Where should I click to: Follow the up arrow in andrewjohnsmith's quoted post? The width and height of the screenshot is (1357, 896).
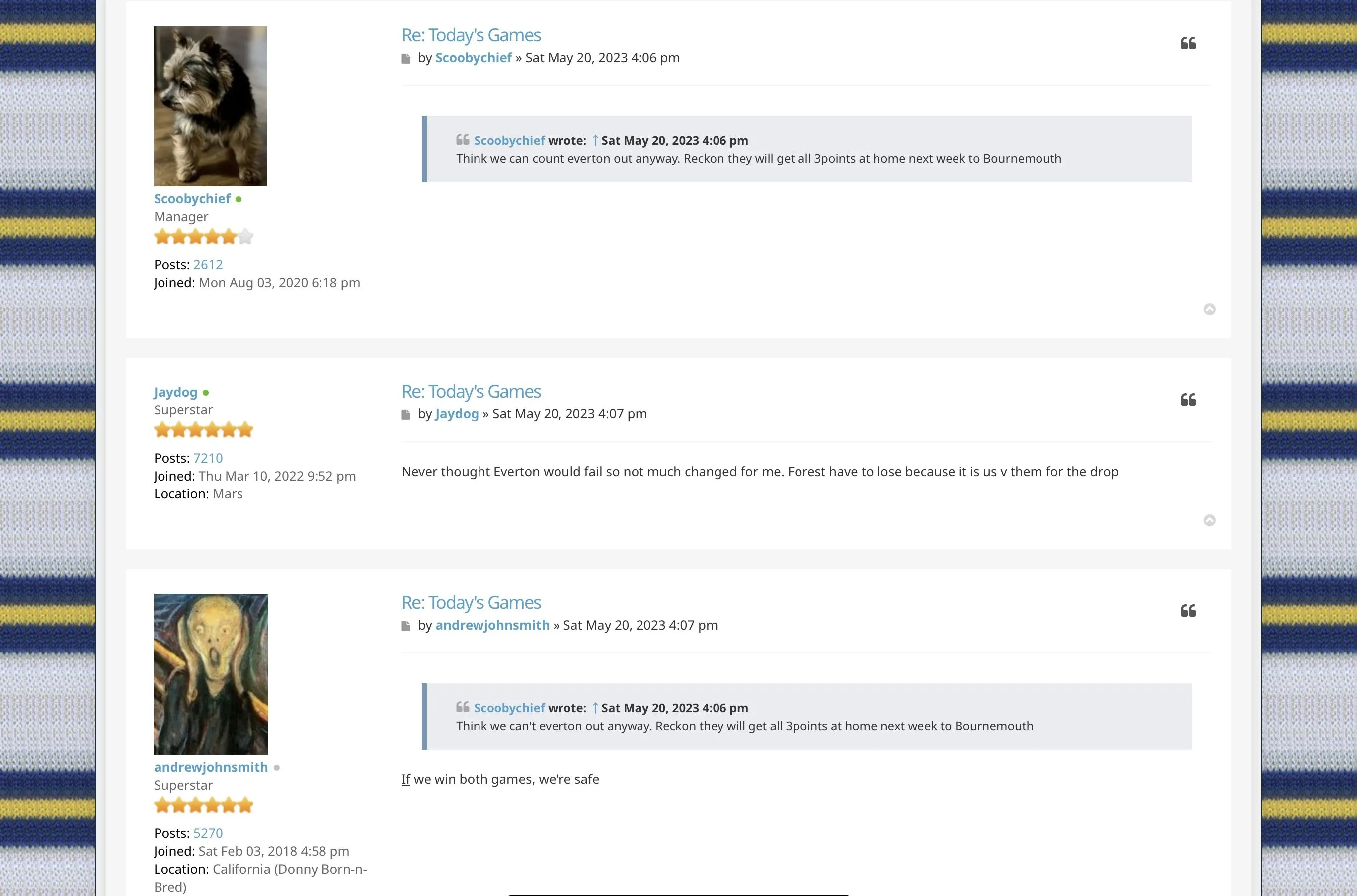pyautogui.click(x=595, y=708)
